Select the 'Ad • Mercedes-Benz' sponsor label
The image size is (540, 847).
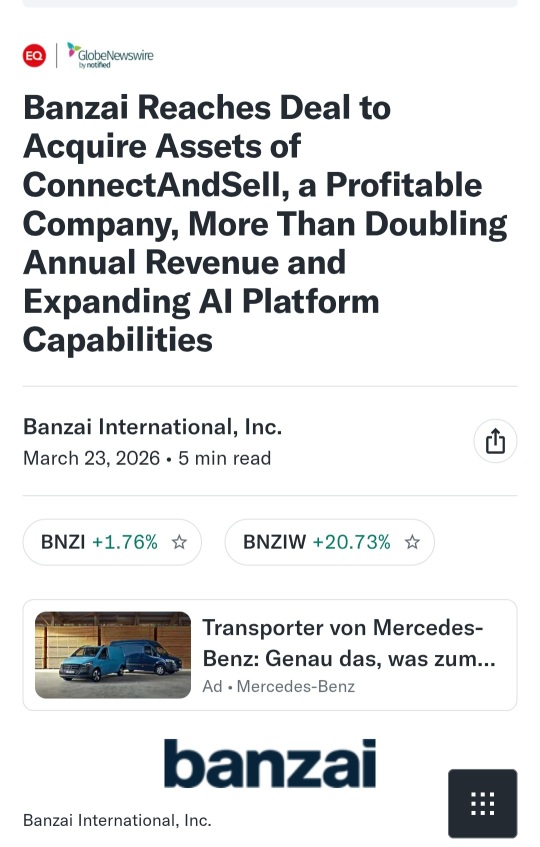tap(279, 686)
